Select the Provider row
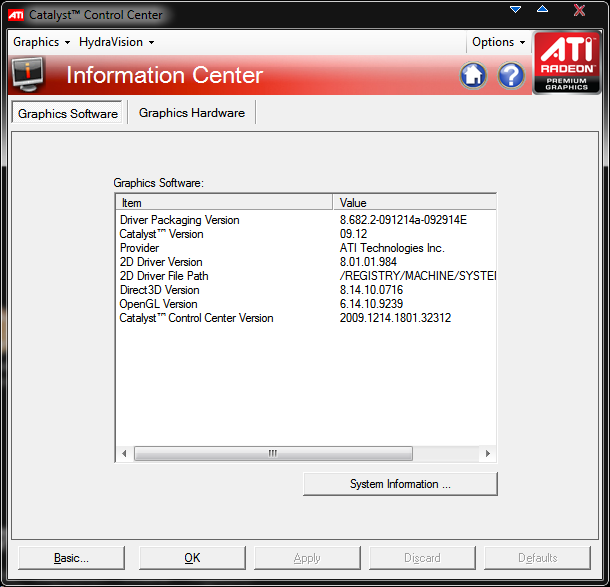This screenshot has height=587, width=610. point(306,248)
